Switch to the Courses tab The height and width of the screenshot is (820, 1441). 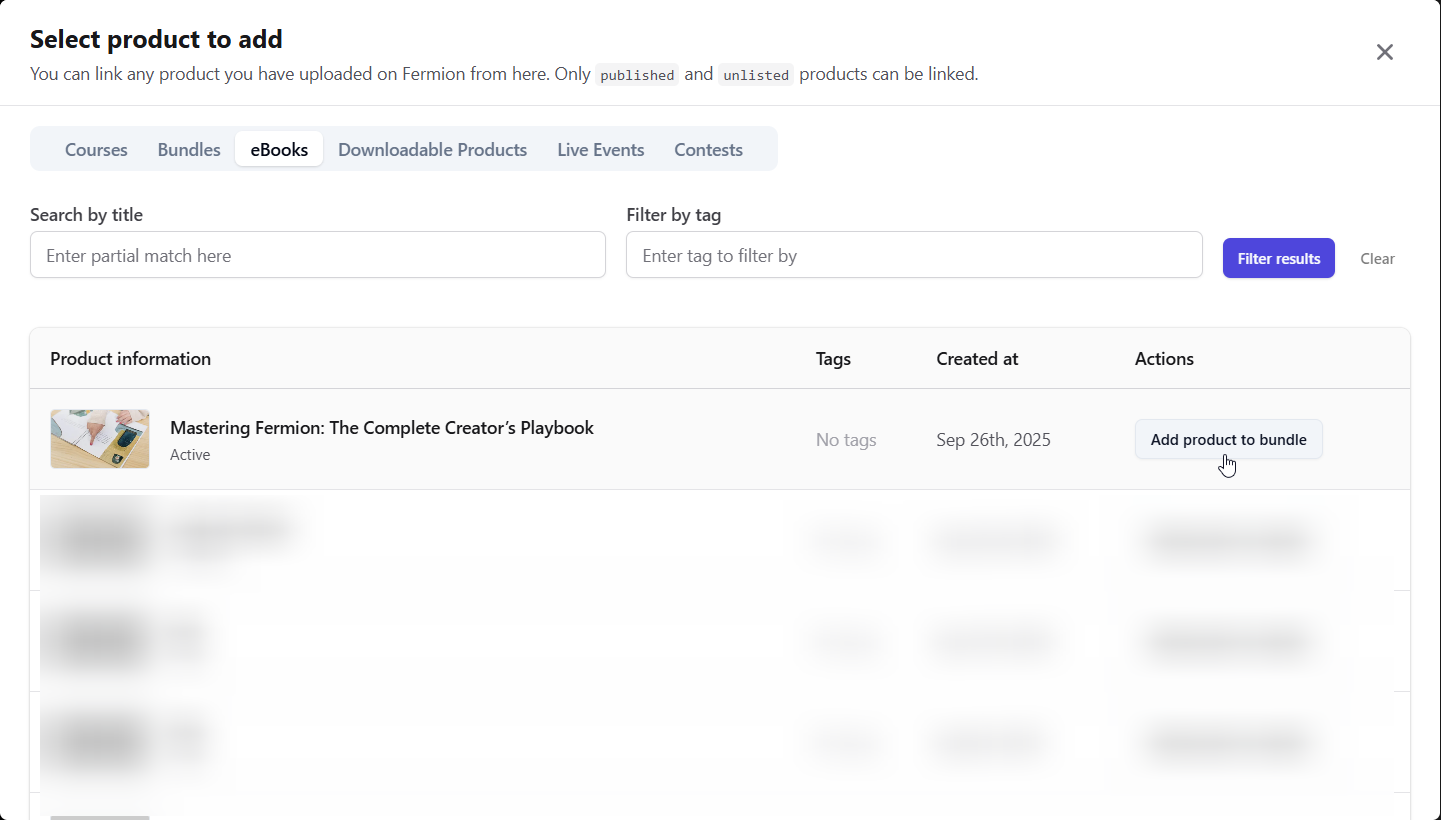click(96, 150)
